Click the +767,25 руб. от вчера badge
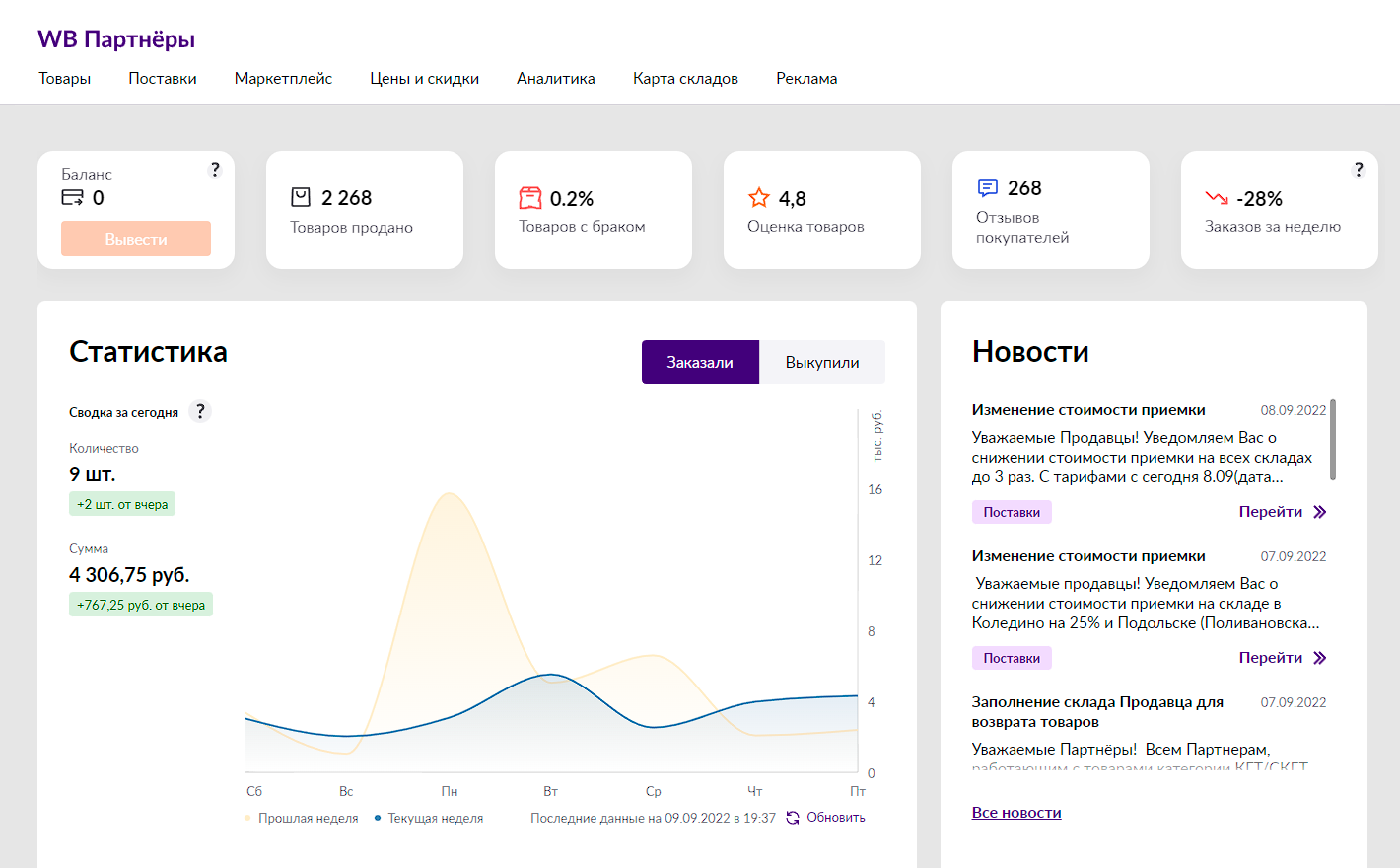The height and width of the screenshot is (868, 1400). click(x=141, y=605)
